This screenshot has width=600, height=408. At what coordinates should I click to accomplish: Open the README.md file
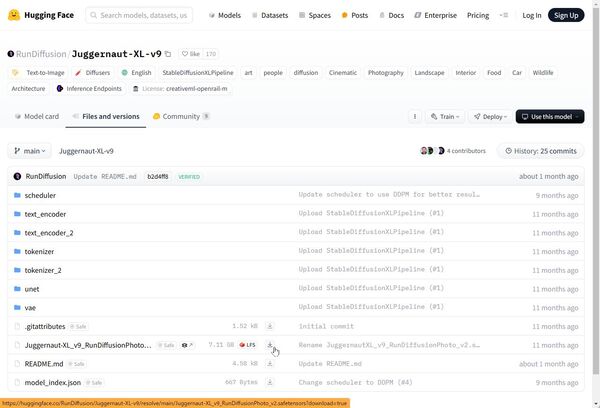tap(44, 364)
